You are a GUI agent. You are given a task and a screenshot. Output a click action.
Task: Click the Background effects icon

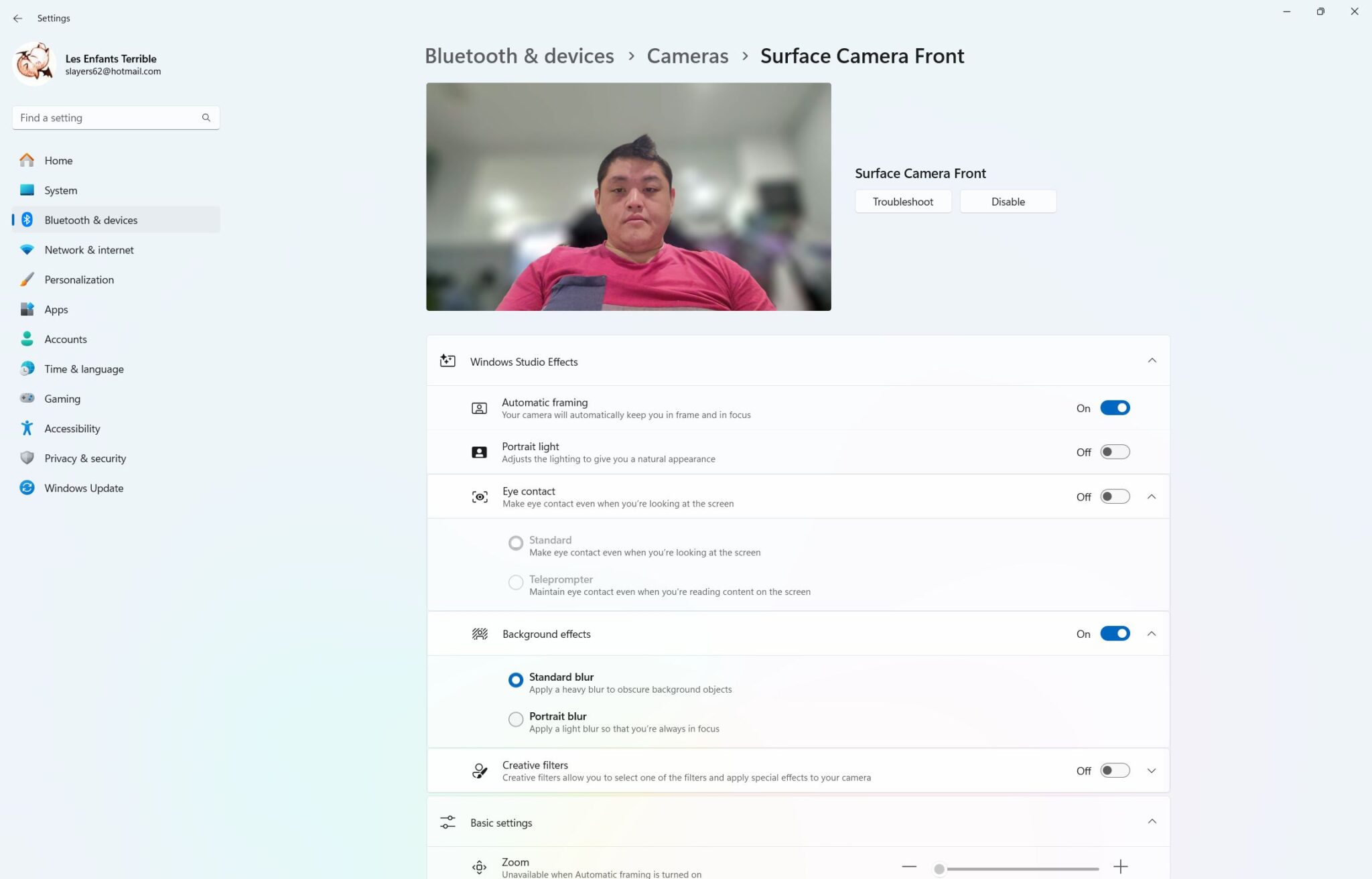pyautogui.click(x=480, y=634)
